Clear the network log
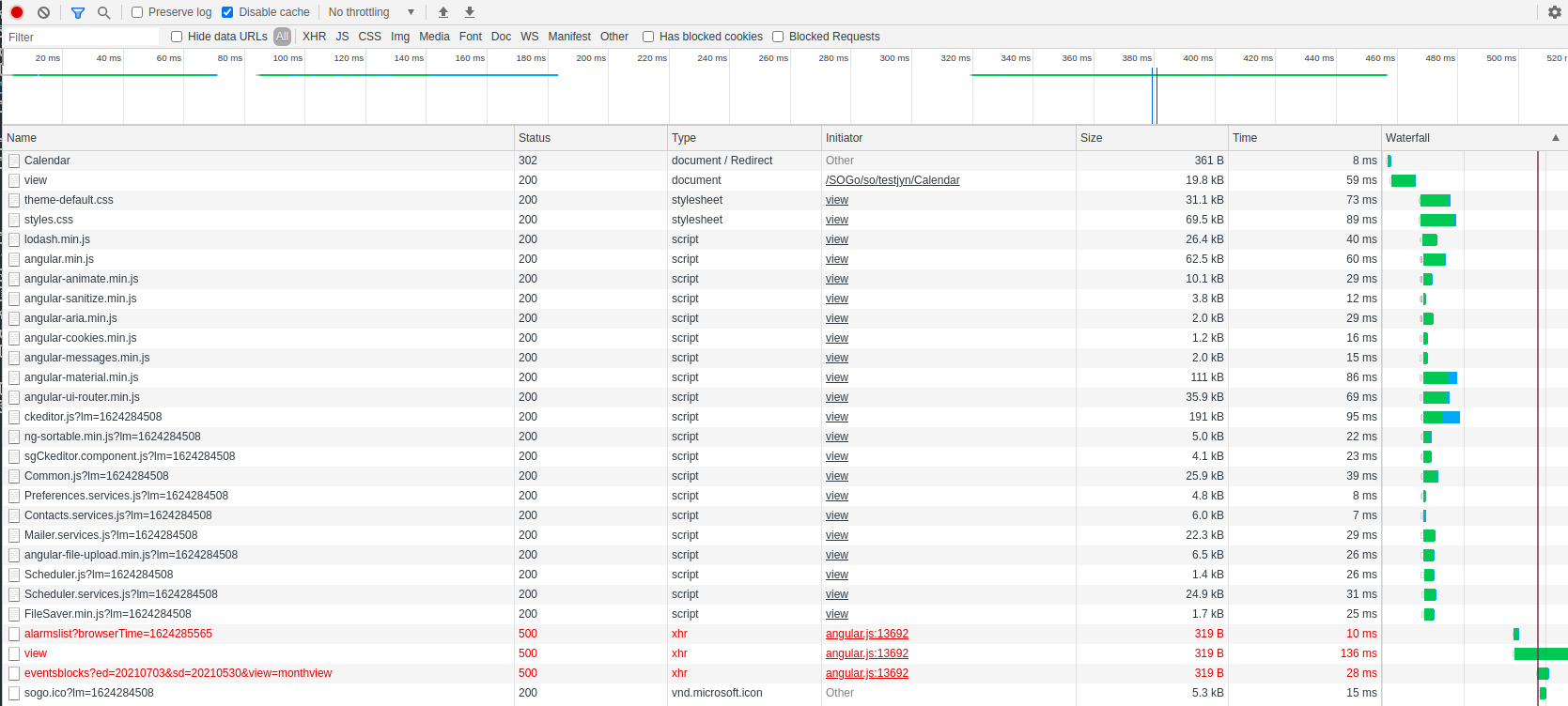Screen dimensions: 1568x706 coord(43,12)
